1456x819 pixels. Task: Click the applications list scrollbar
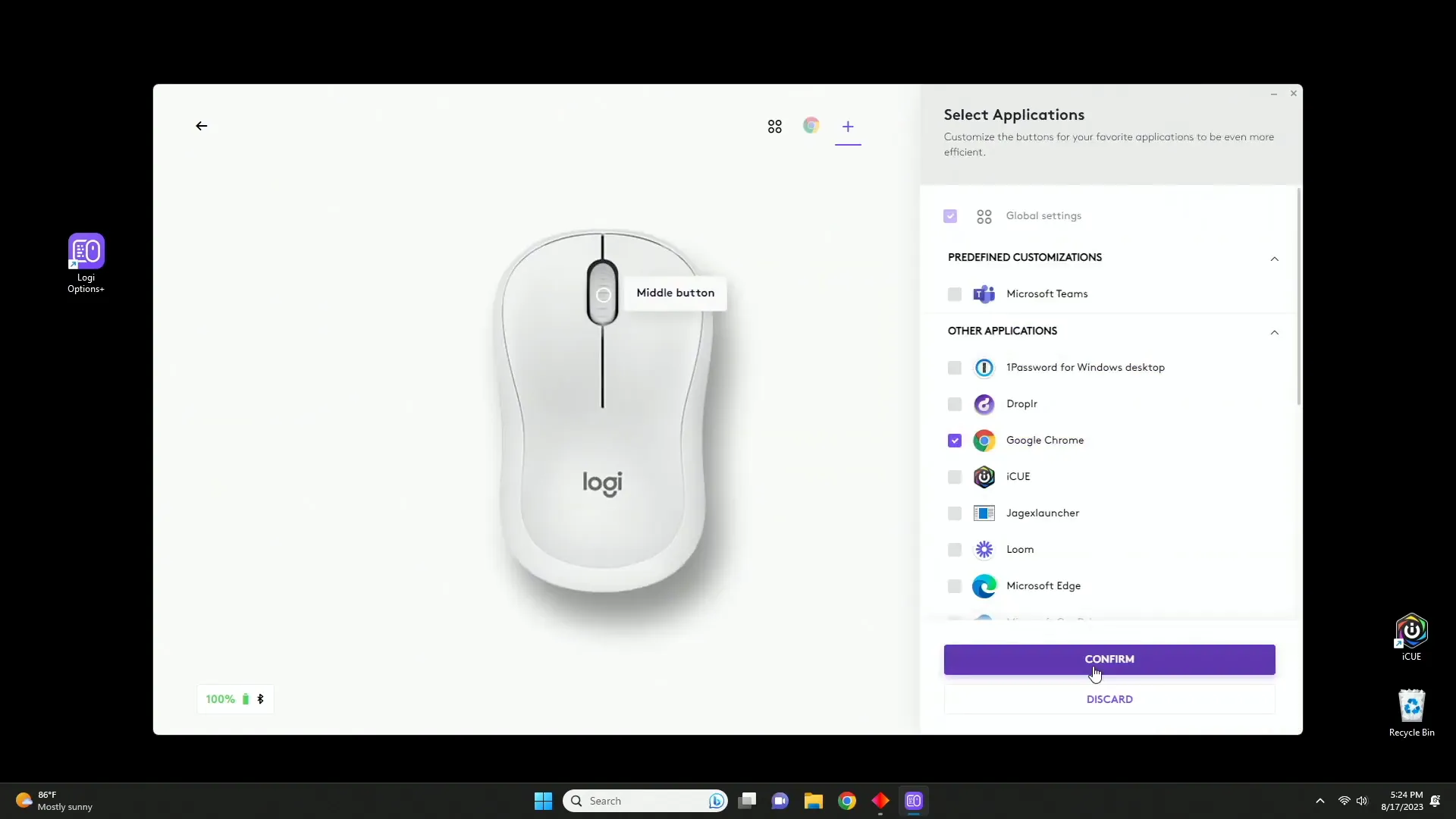click(x=1298, y=296)
